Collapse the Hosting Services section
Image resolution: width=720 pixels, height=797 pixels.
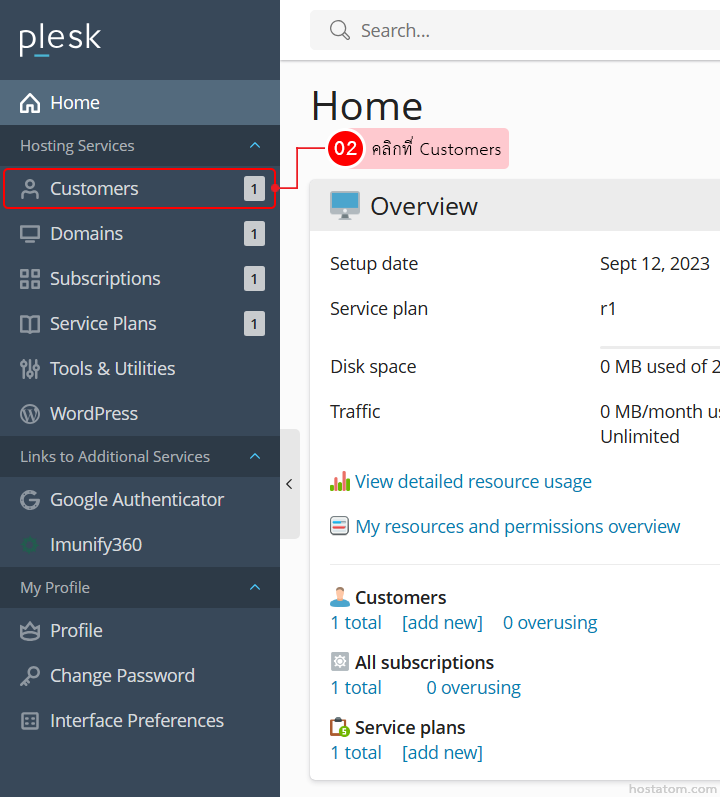click(x=255, y=146)
